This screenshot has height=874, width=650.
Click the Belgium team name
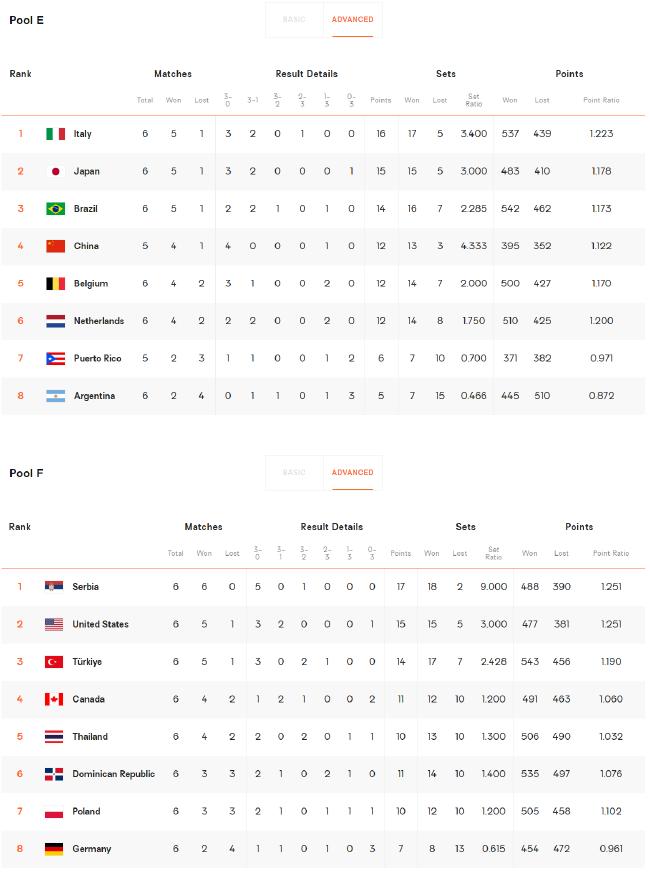click(x=91, y=284)
